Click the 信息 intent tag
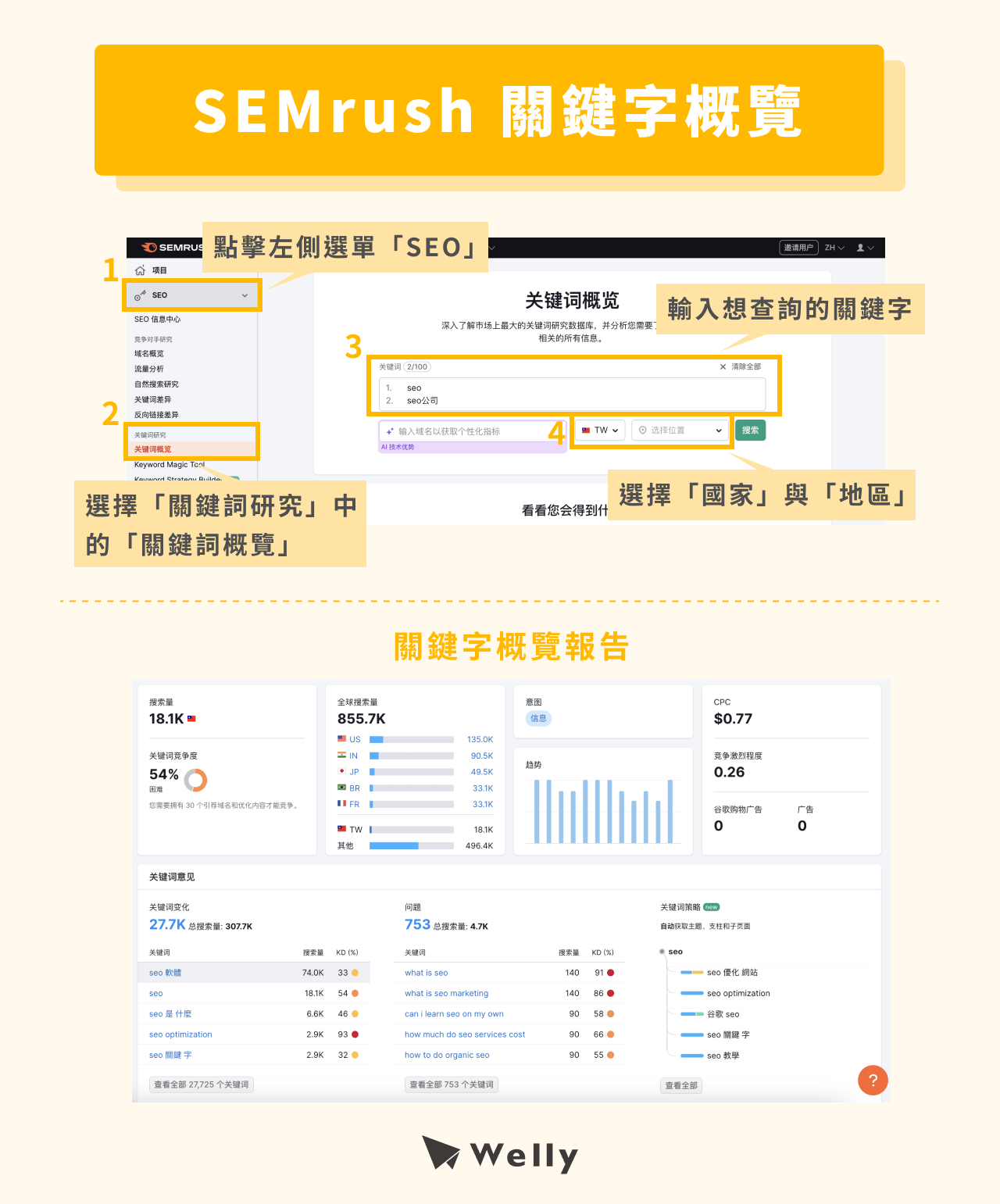The image size is (1000, 1204). [x=538, y=718]
